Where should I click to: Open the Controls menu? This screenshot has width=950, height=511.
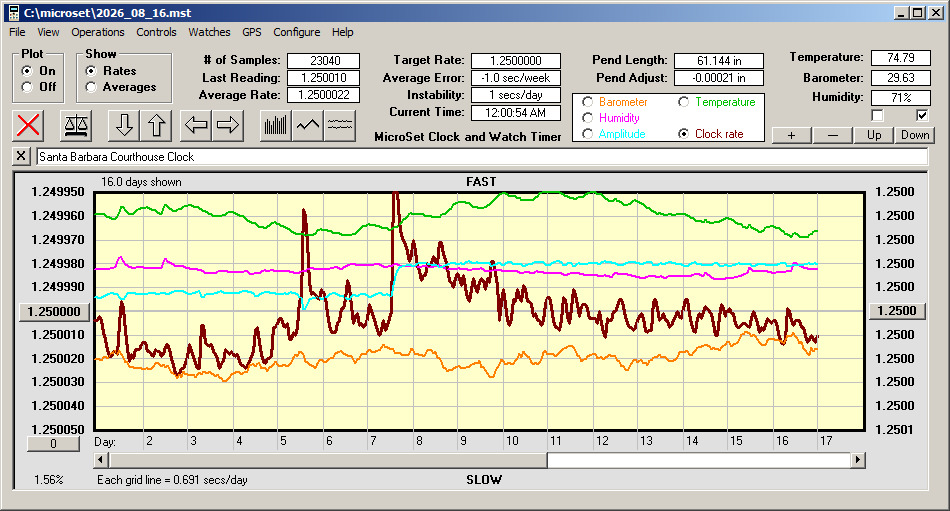click(156, 32)
